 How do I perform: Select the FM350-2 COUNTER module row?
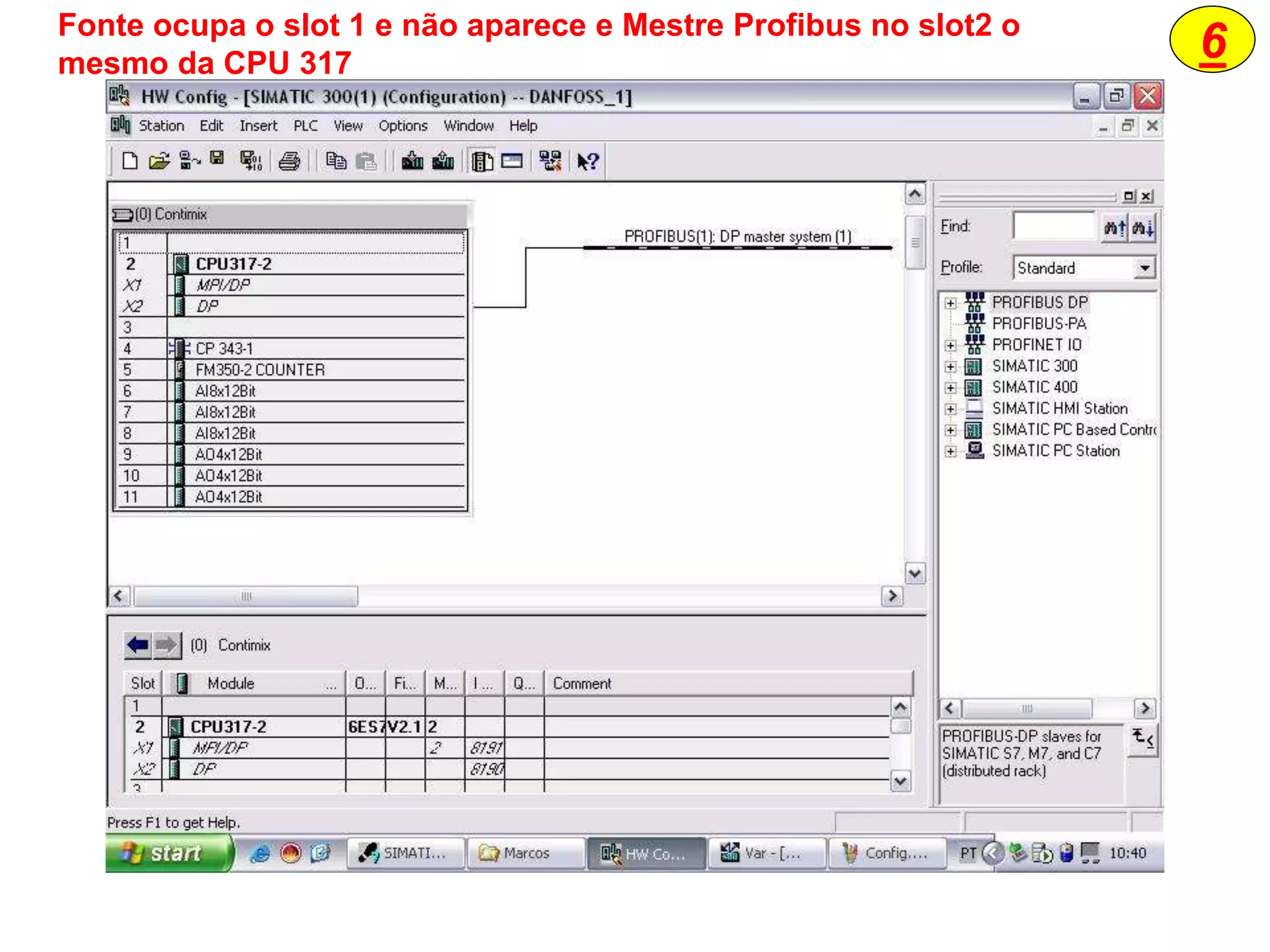[291, 370]
